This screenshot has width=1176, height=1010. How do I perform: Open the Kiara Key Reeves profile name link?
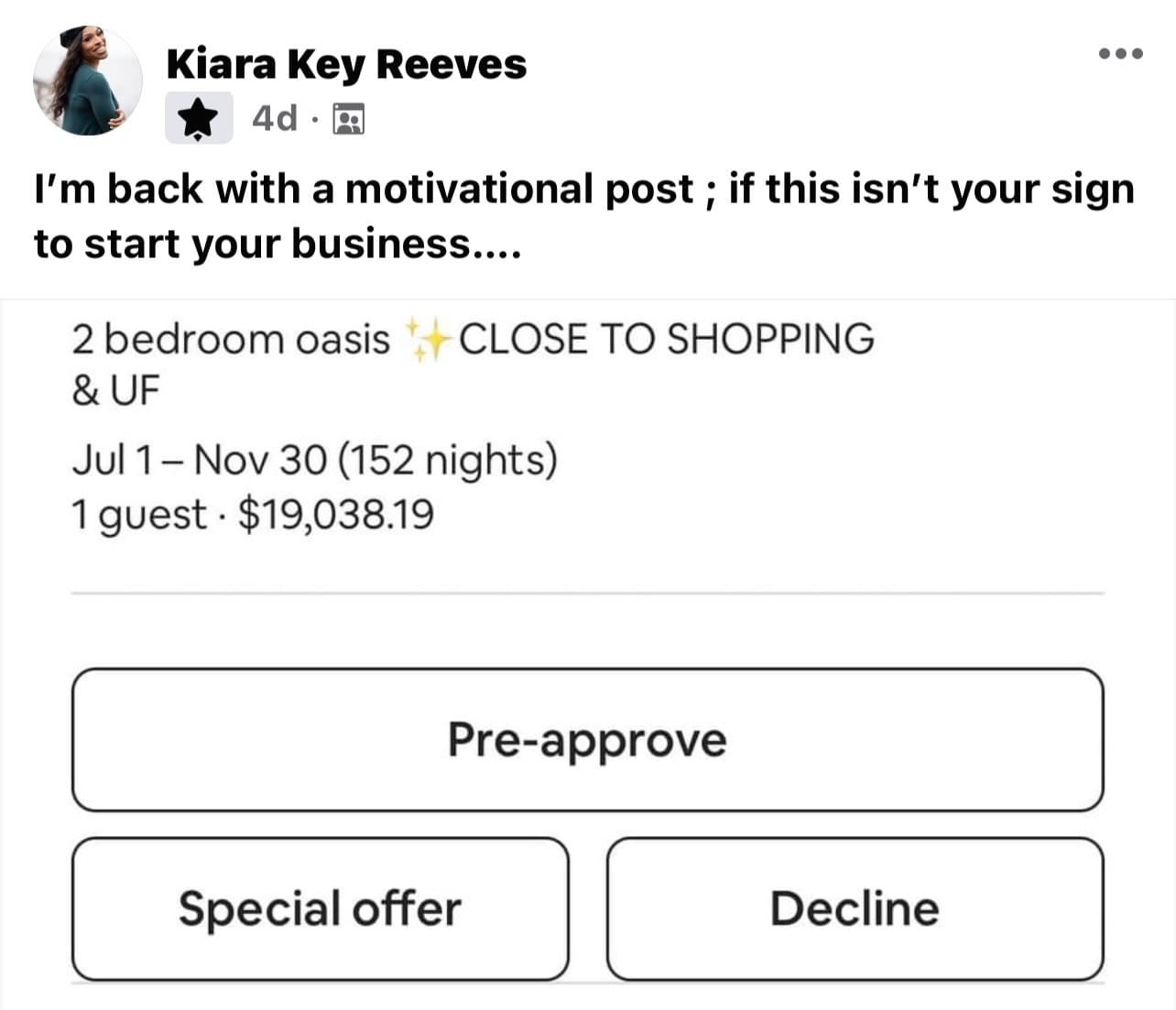coord(346,64)
